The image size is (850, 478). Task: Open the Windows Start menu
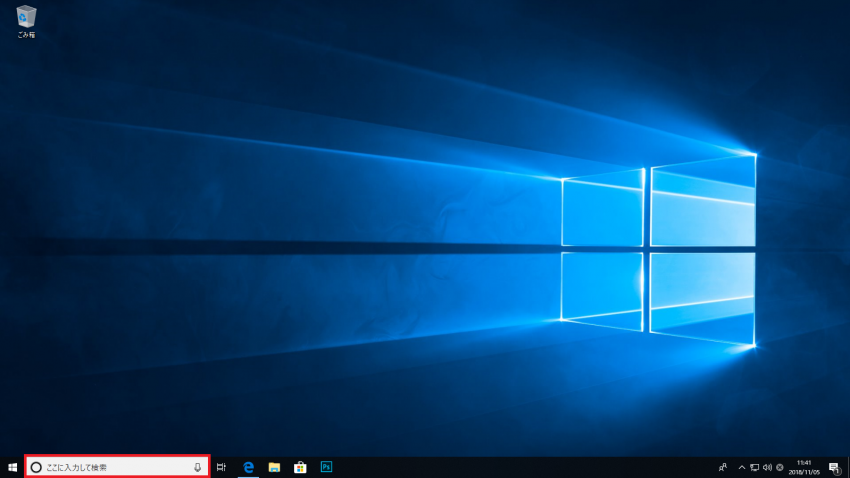[x=12, y=467]
